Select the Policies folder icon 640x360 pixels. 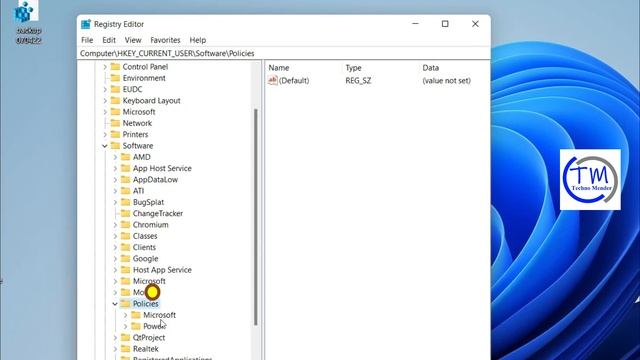[126, 304]
